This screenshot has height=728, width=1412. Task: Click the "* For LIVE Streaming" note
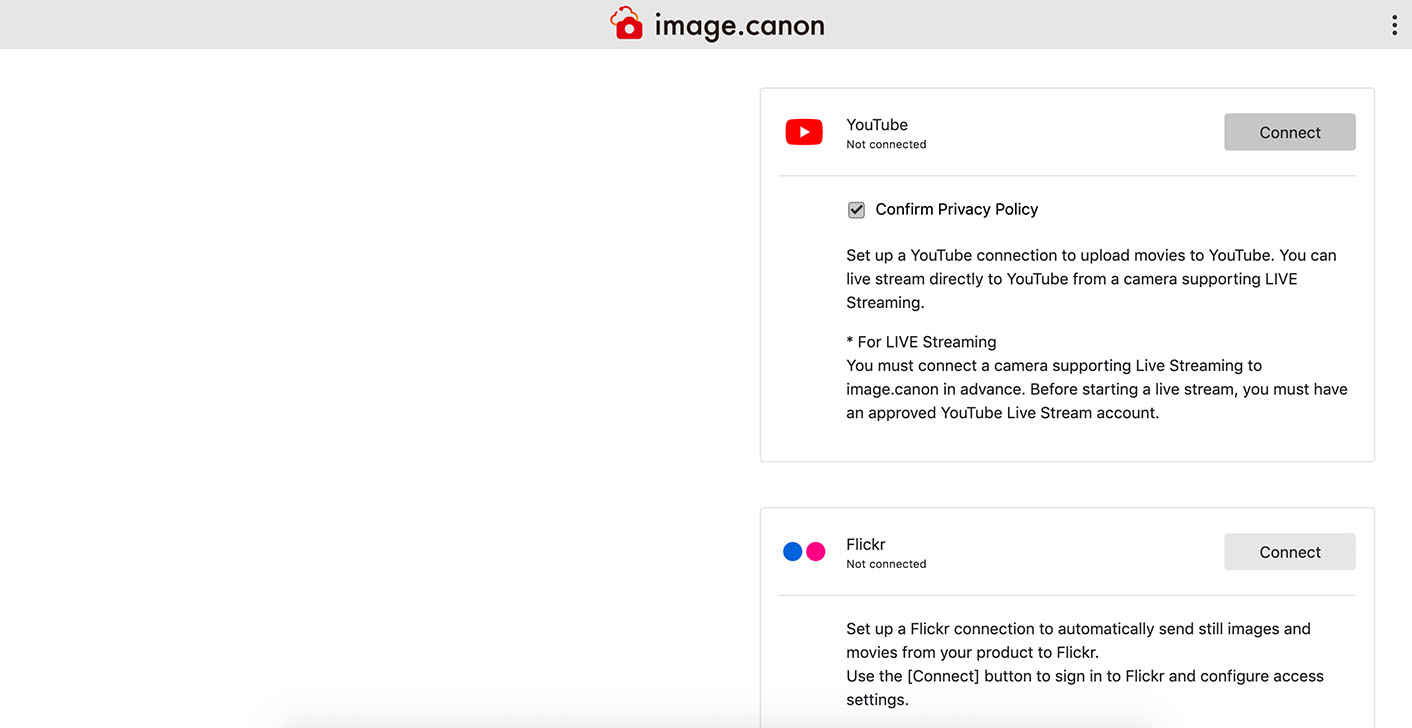pyautogui.click(x=921, y=342)
